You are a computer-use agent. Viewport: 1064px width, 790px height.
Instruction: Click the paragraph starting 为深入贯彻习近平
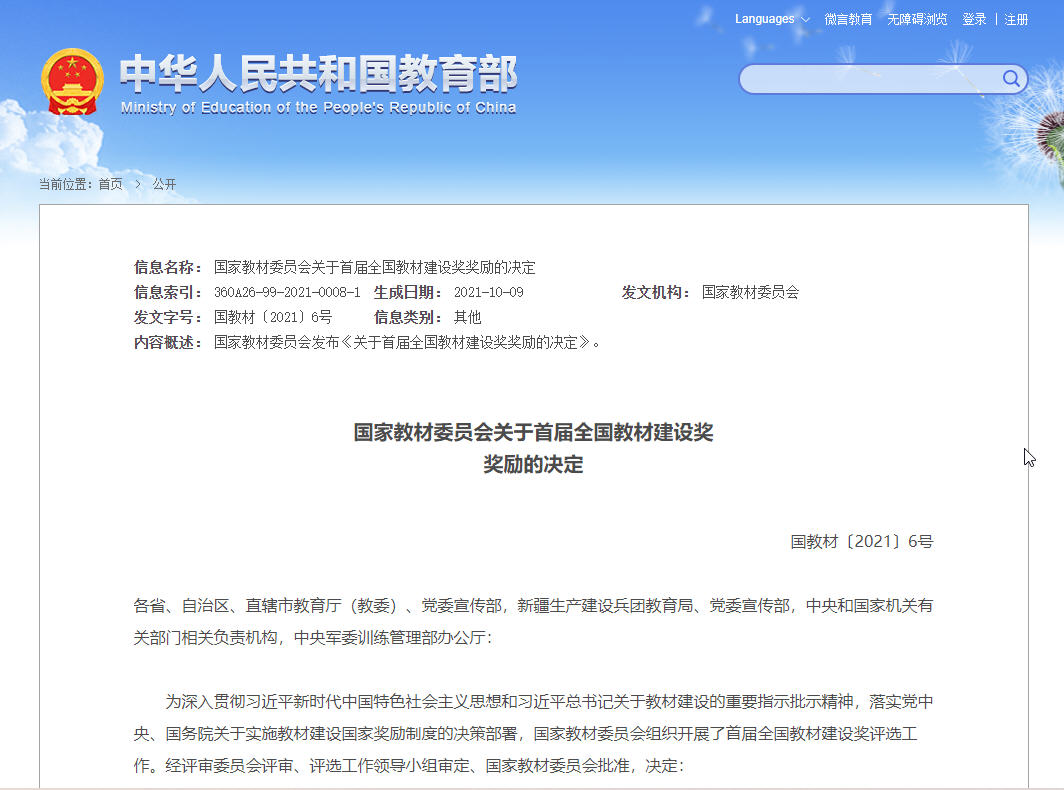tap(533, 734)
